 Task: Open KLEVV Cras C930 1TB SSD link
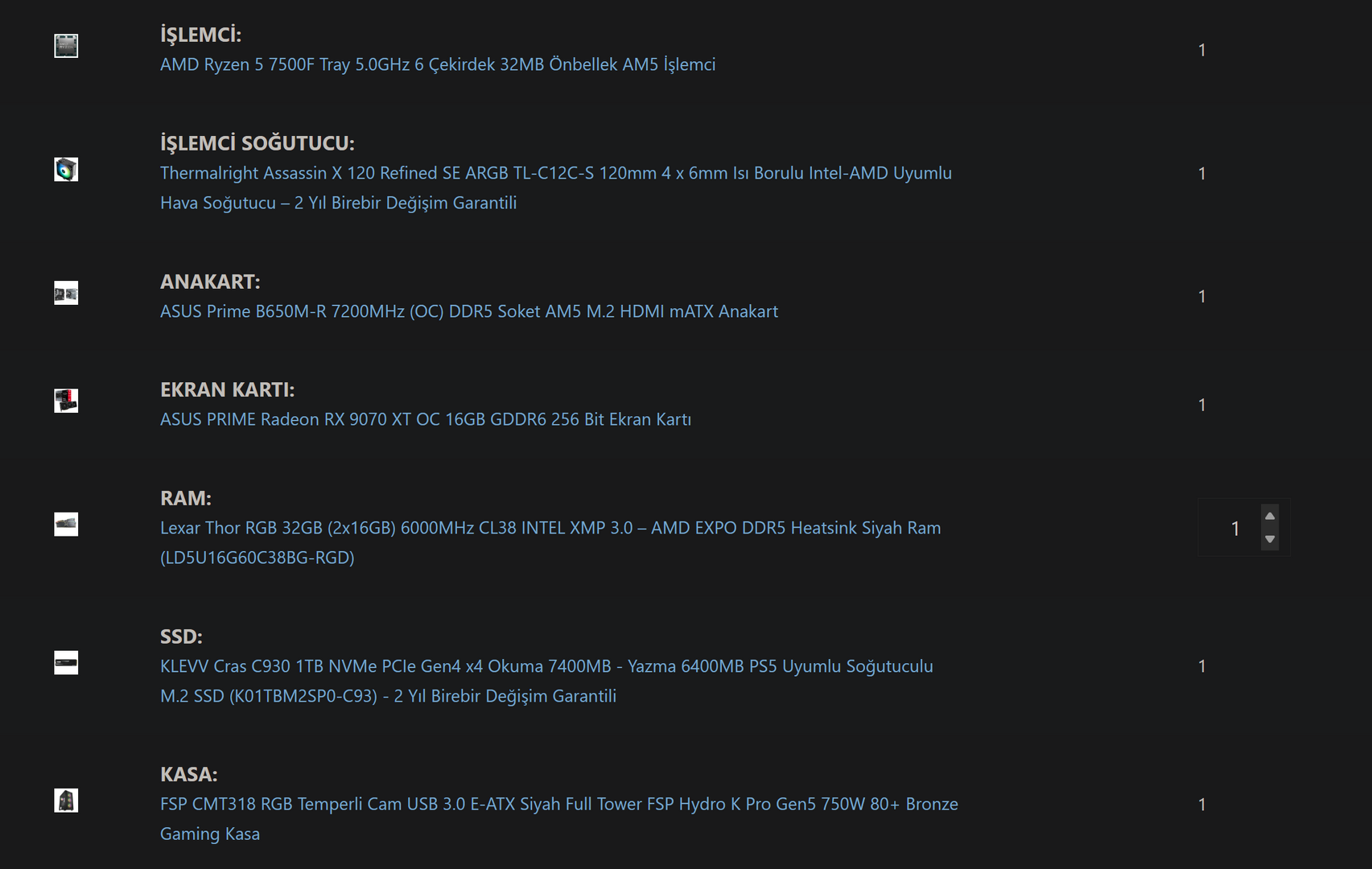pos(546,681)
